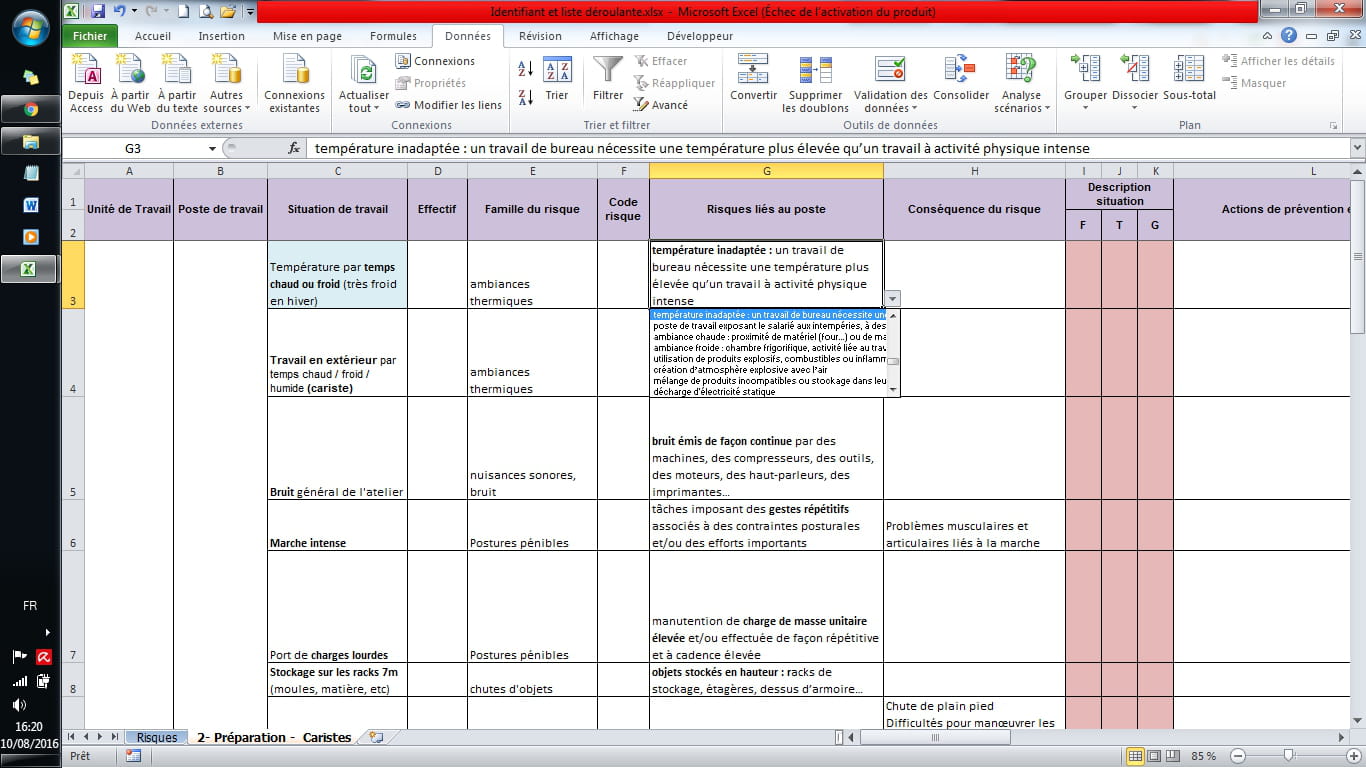1366x768 pixels.
Task: Select the row 5 header
Action: pos(72,448)
